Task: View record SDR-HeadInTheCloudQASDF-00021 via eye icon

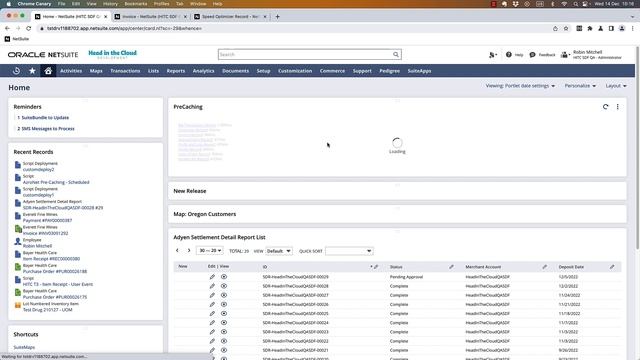Action: (x=224, y=350)
